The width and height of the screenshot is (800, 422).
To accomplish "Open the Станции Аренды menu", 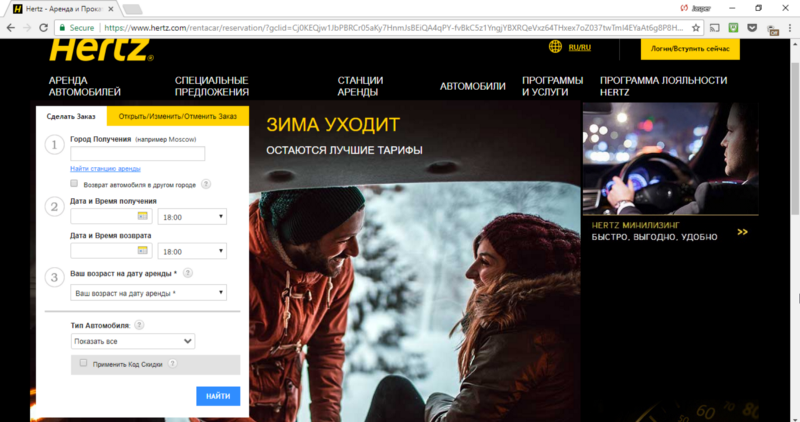I will (360, 86).
